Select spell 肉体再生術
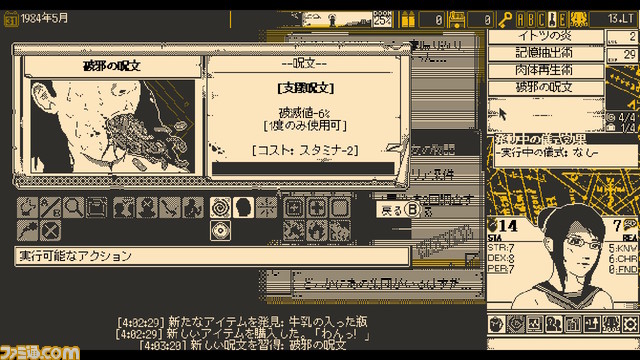Screen dimensions: 640x360 [546, 70]
